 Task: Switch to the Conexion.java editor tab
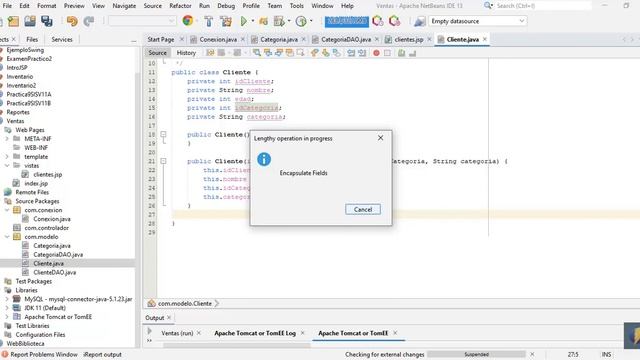[218, 39]
